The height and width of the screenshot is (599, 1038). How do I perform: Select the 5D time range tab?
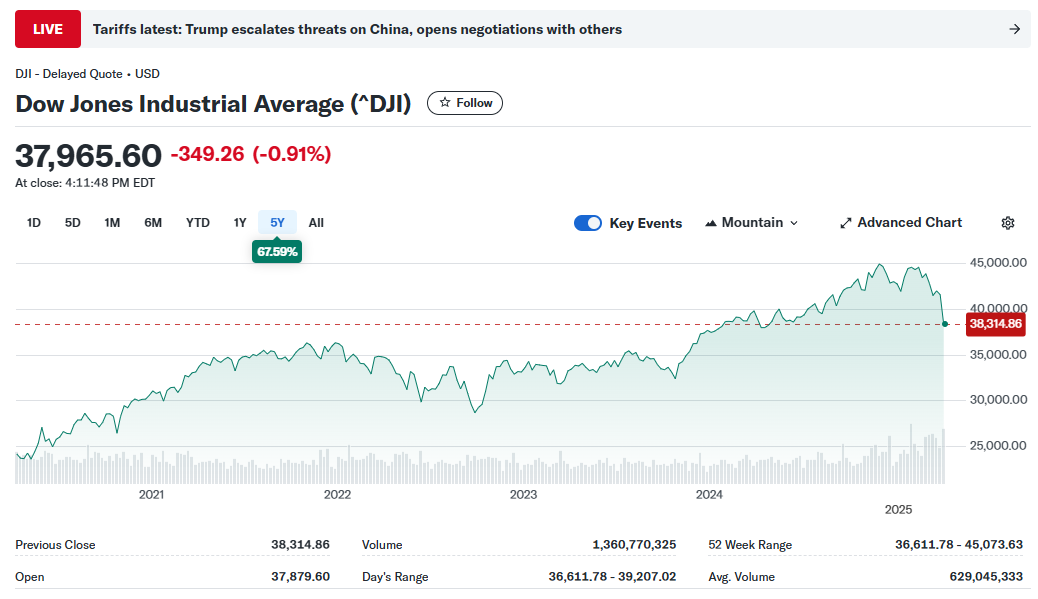(x=73, y=223)
